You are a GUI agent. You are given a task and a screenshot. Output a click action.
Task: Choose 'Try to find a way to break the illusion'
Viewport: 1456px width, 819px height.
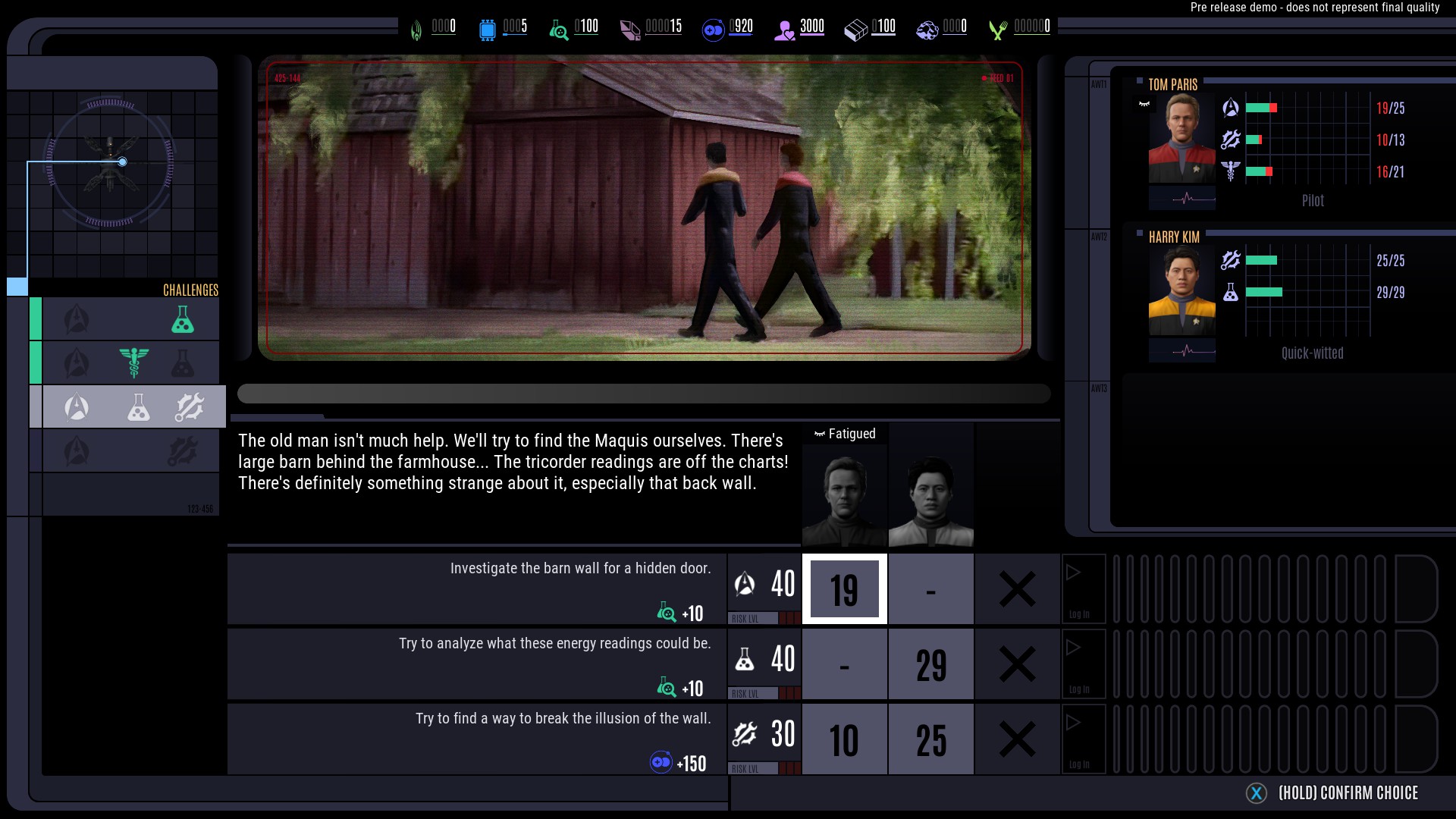tap(563, 719)
